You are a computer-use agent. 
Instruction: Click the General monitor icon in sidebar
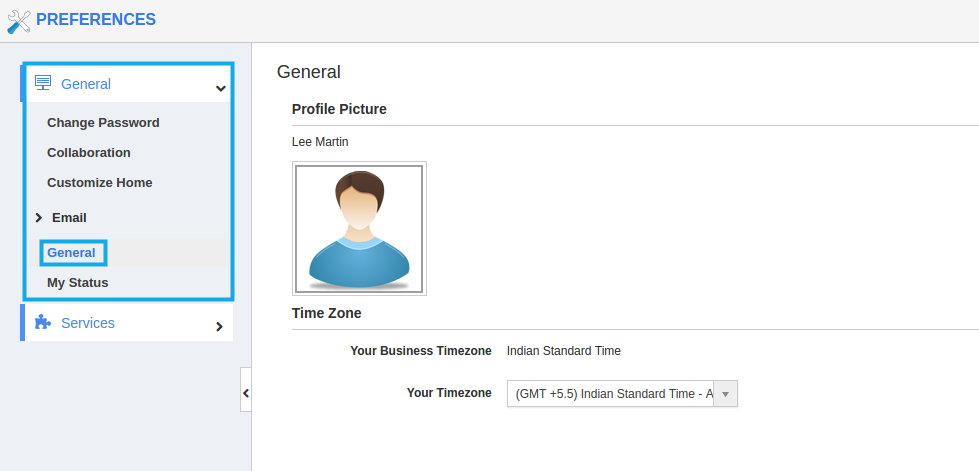(x=43, y=82)
